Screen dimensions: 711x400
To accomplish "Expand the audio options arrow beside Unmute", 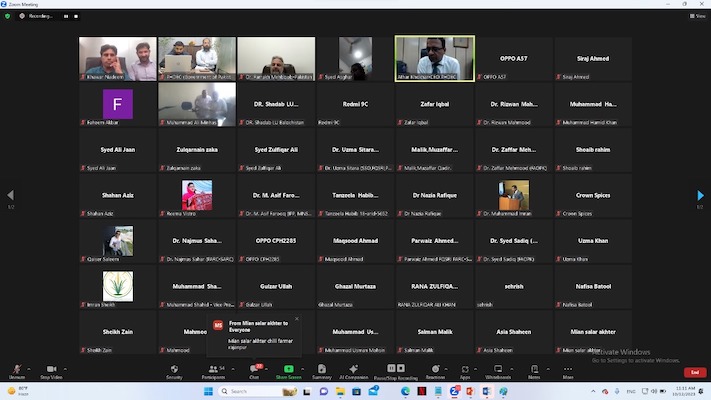I will [31, 367].
